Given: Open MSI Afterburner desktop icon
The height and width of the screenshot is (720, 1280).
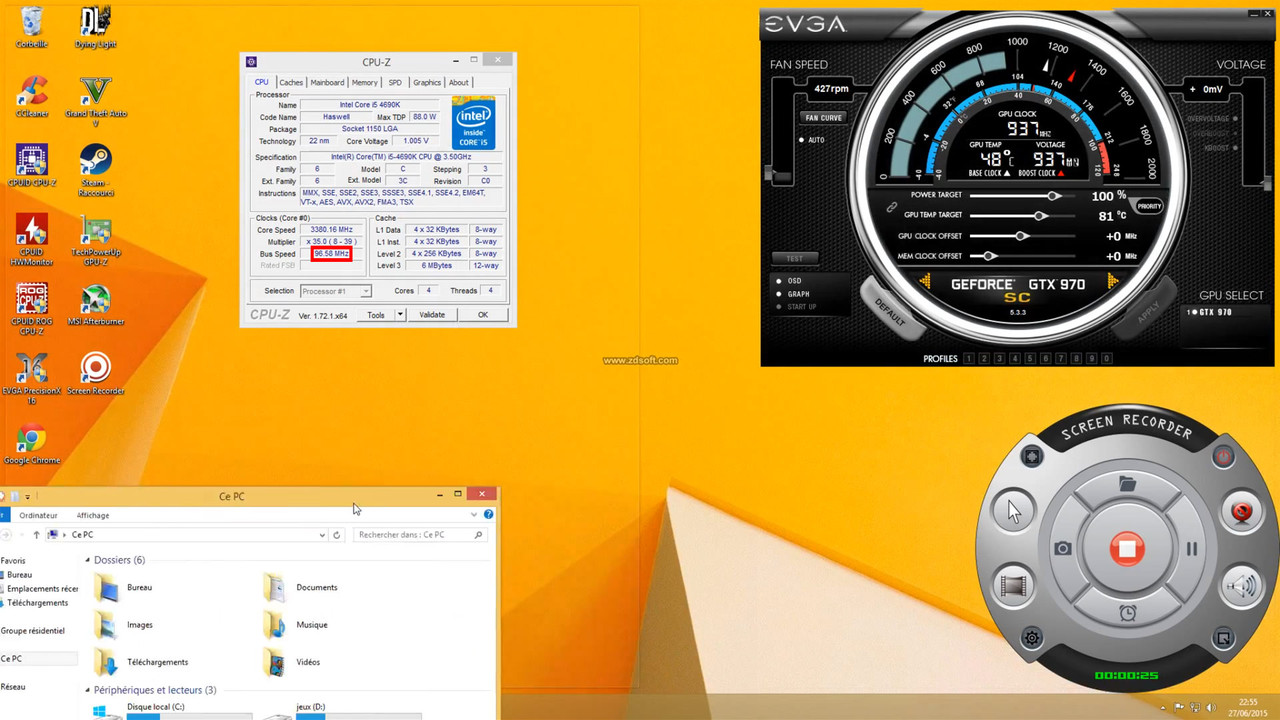Looking at the screenshot, I should click(x=95, y=305).
